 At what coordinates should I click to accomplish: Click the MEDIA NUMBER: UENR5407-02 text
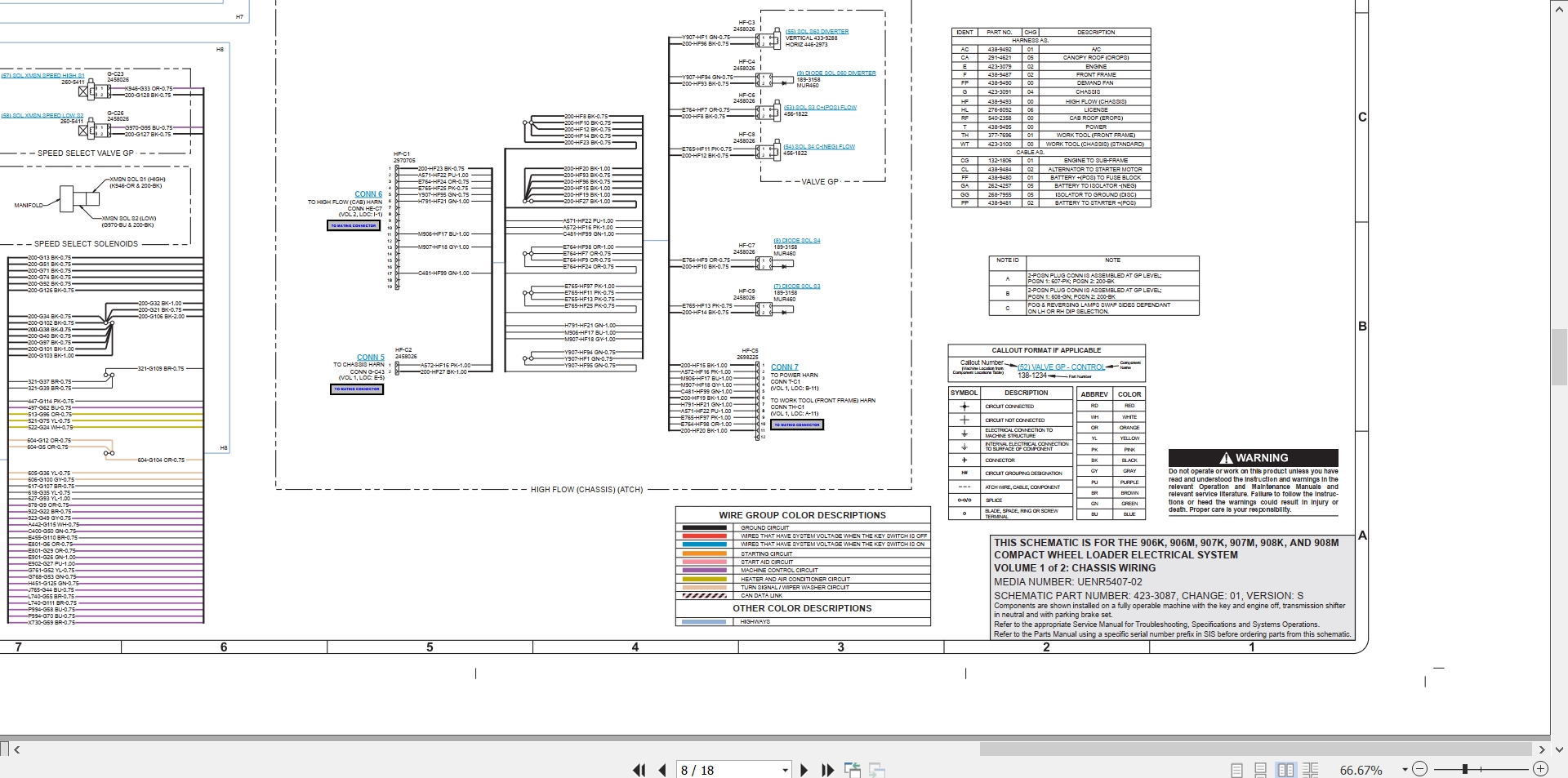click(1068, 582)
